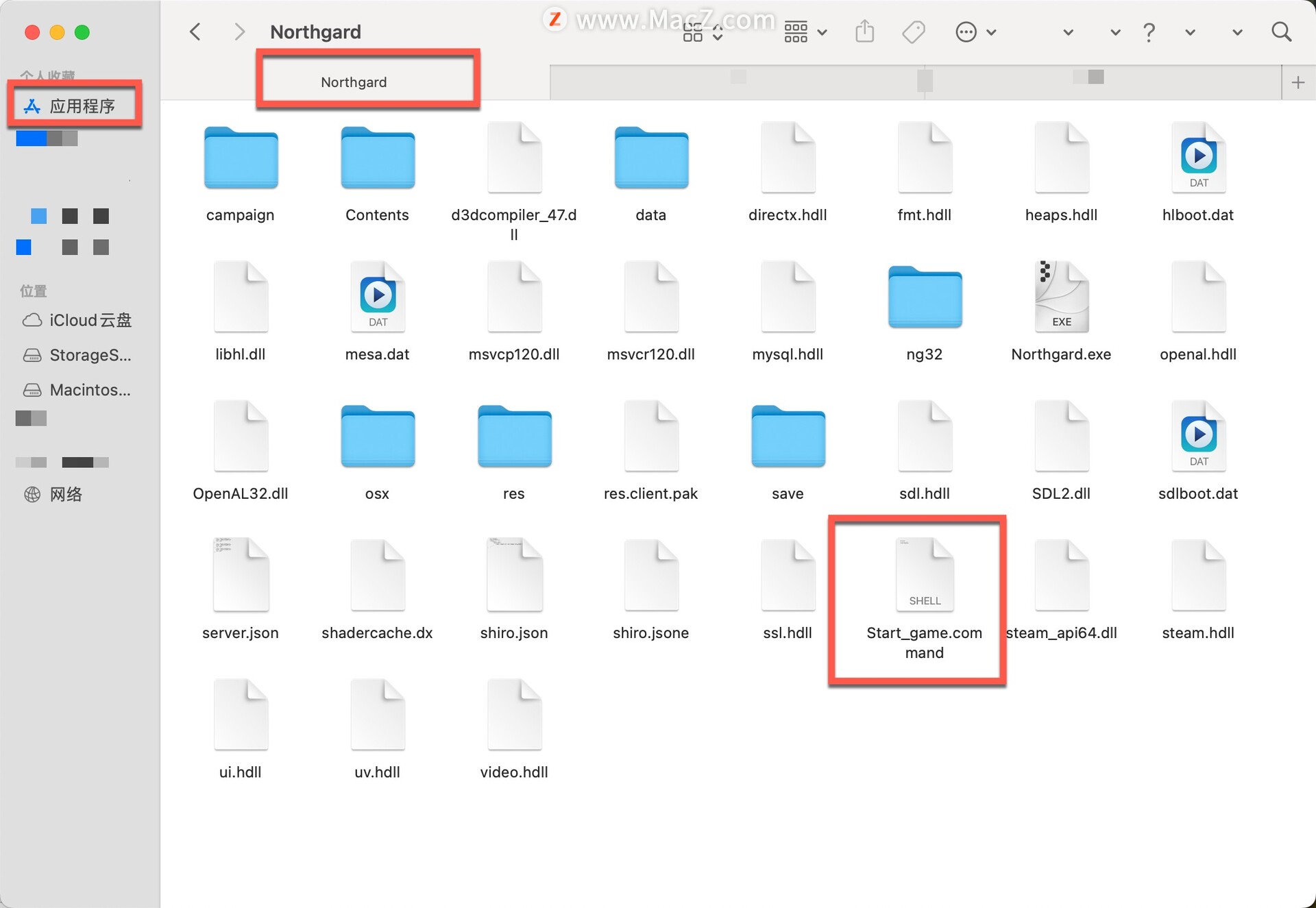
Task: Select the d3dcompiler_47.dll file
Action: [x=514, y=158]
